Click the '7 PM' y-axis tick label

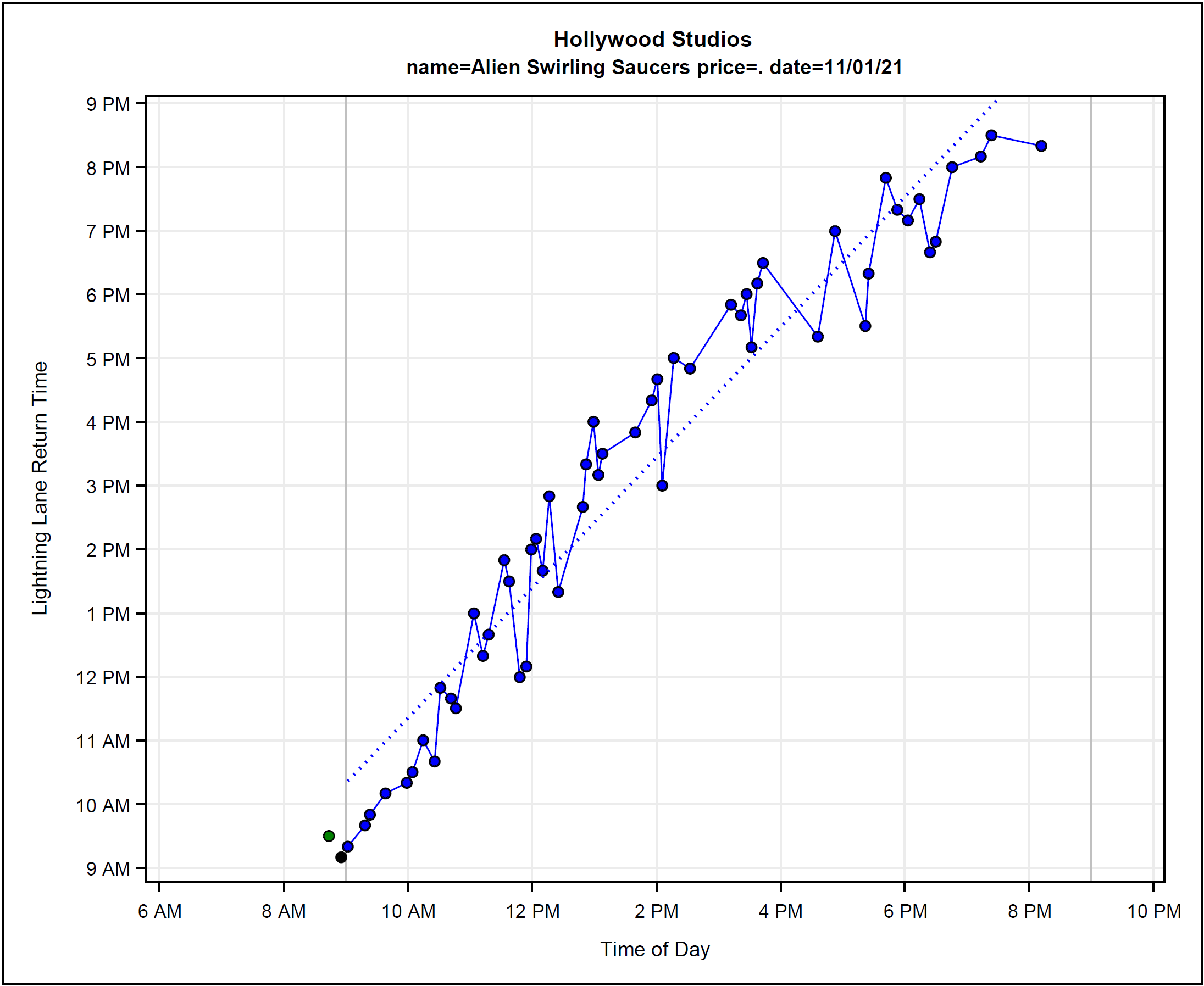(x=108, y=232)
